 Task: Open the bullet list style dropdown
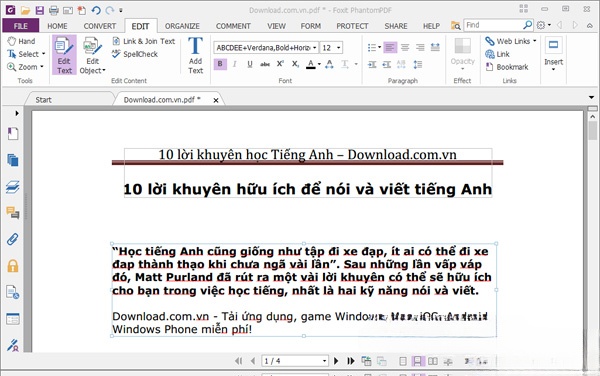click(x=379, y=47)
